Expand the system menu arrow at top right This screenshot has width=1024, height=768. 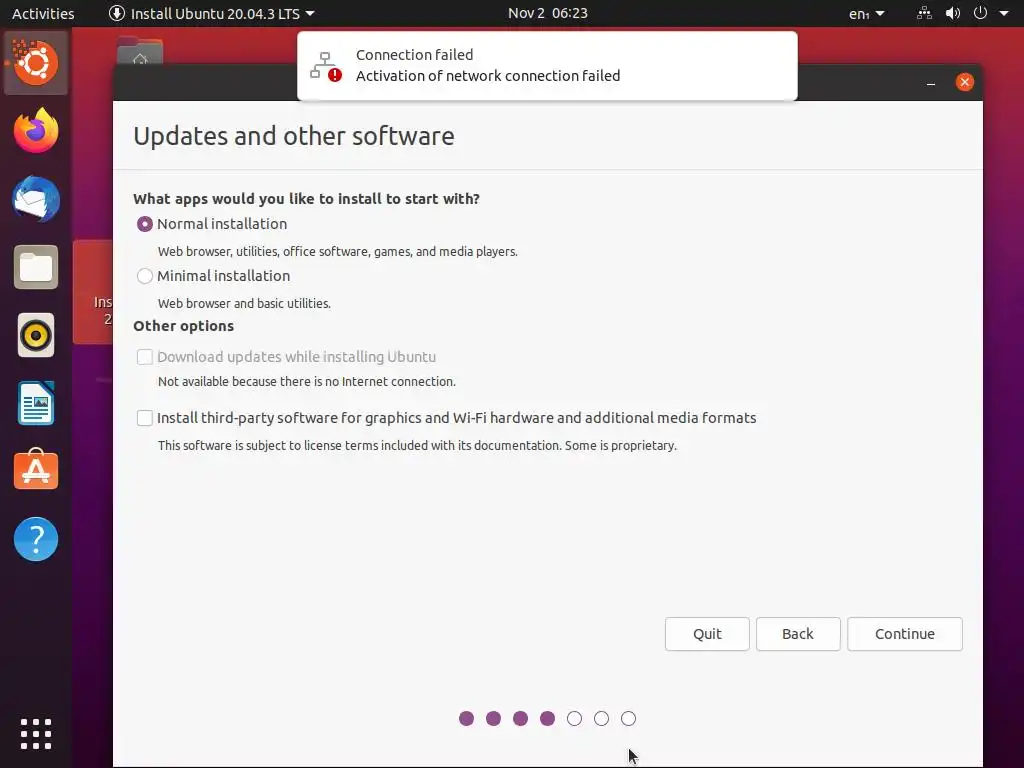pos(1004,13)
